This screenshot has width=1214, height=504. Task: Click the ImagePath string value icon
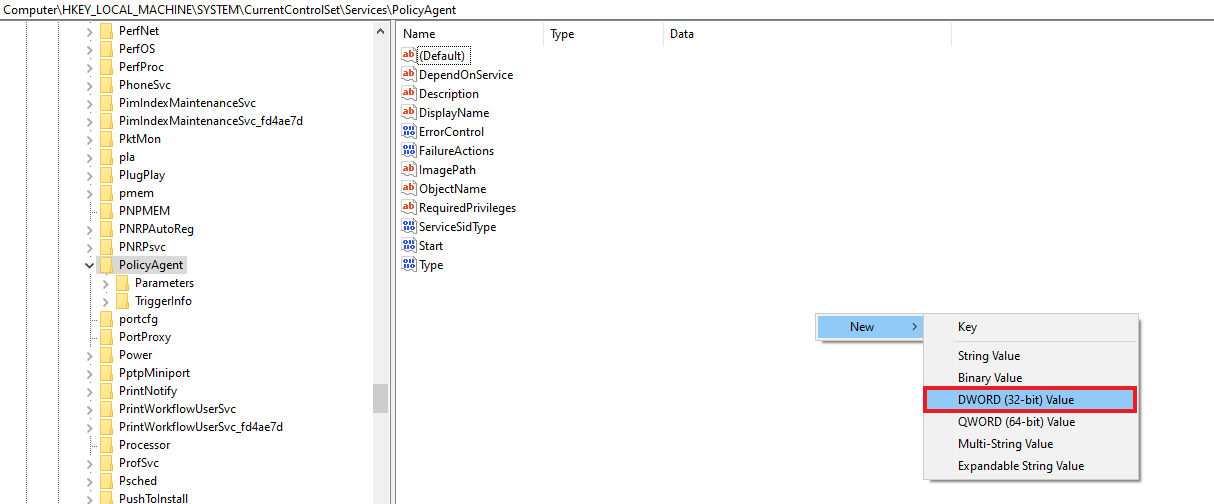pos(408,170)
